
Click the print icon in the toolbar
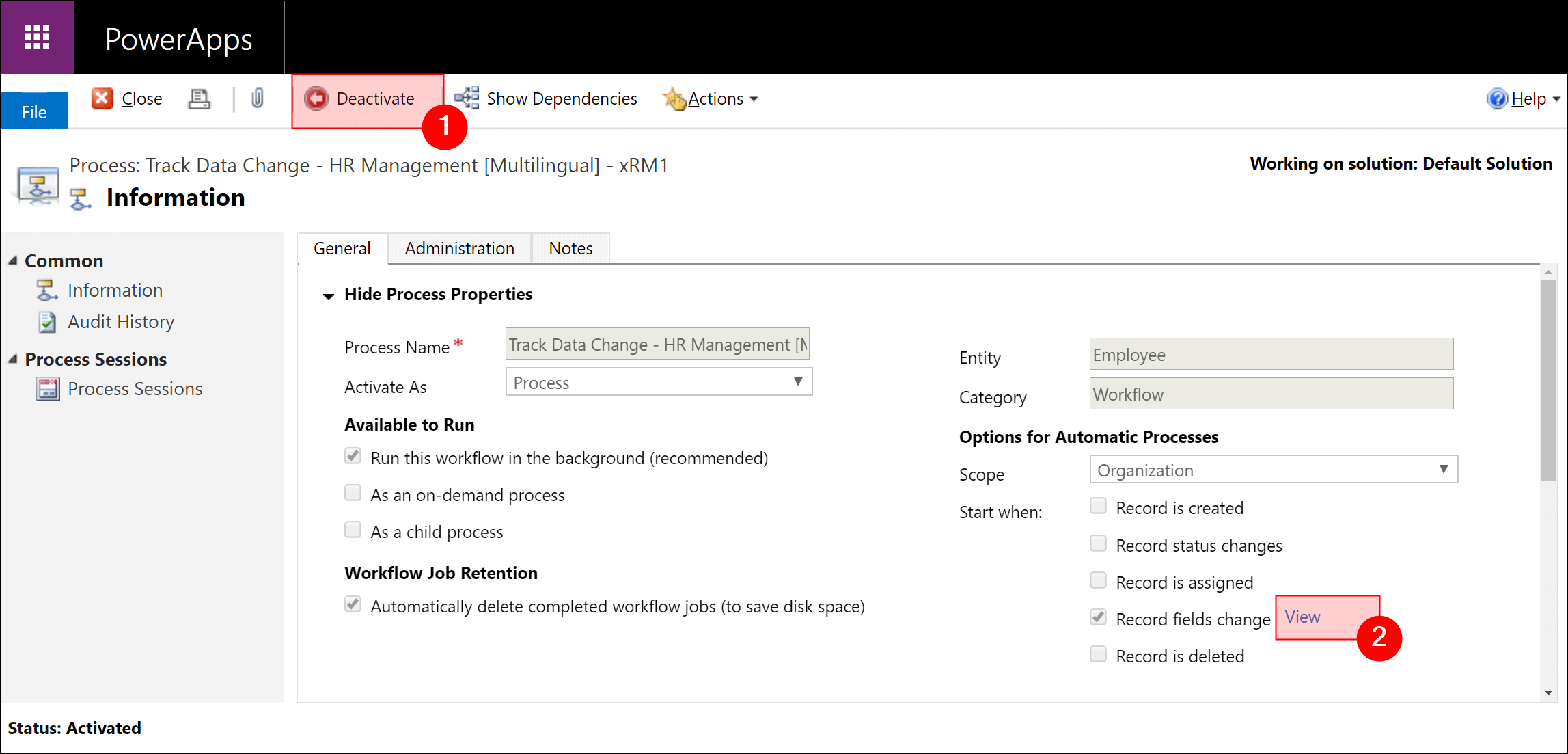tap(199, 99)
